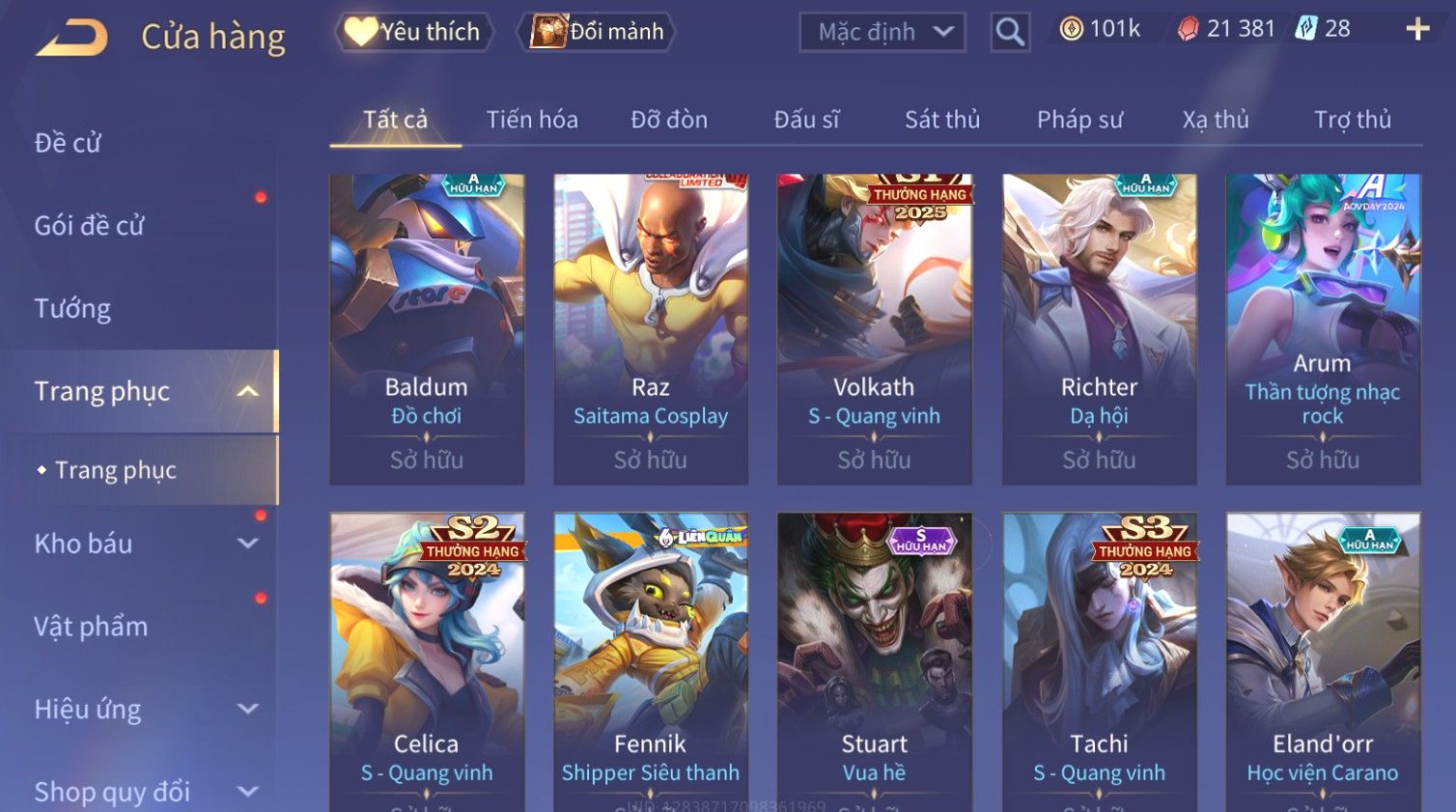Viewport: 1456px width, 812px height.
Task: Go to Tướng section in sidebar
Action: pyautogui.click(x=72, y=309)
